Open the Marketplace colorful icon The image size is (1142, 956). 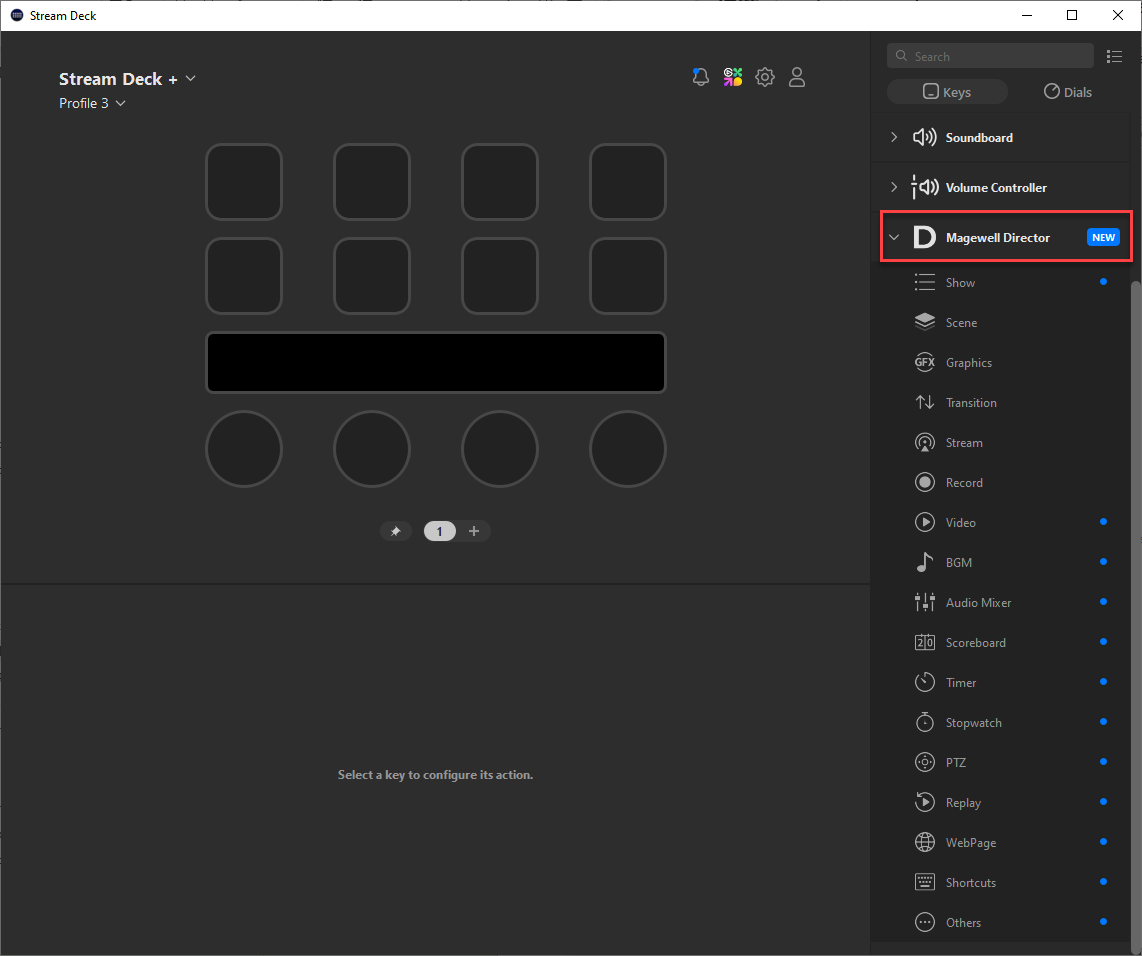coord(733,76)
